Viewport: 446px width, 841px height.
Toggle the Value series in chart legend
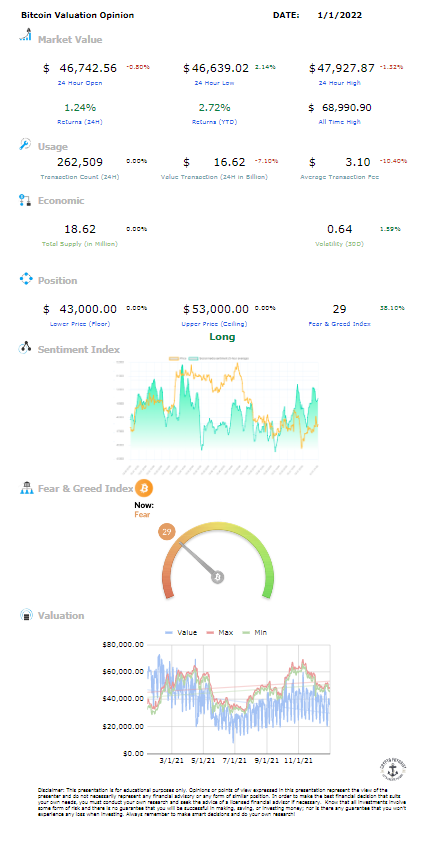coord(181,632)
